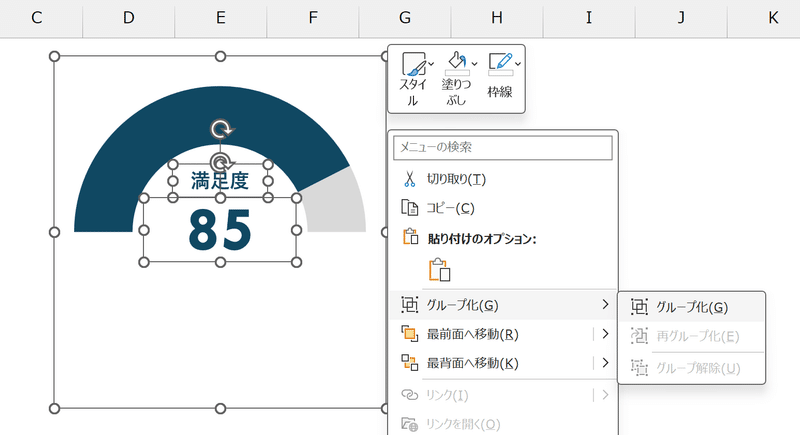Choose コピー(C) from the context menu
Viewport: 800px width, 435px height.
pyautogui.click(x=503, y=208)
